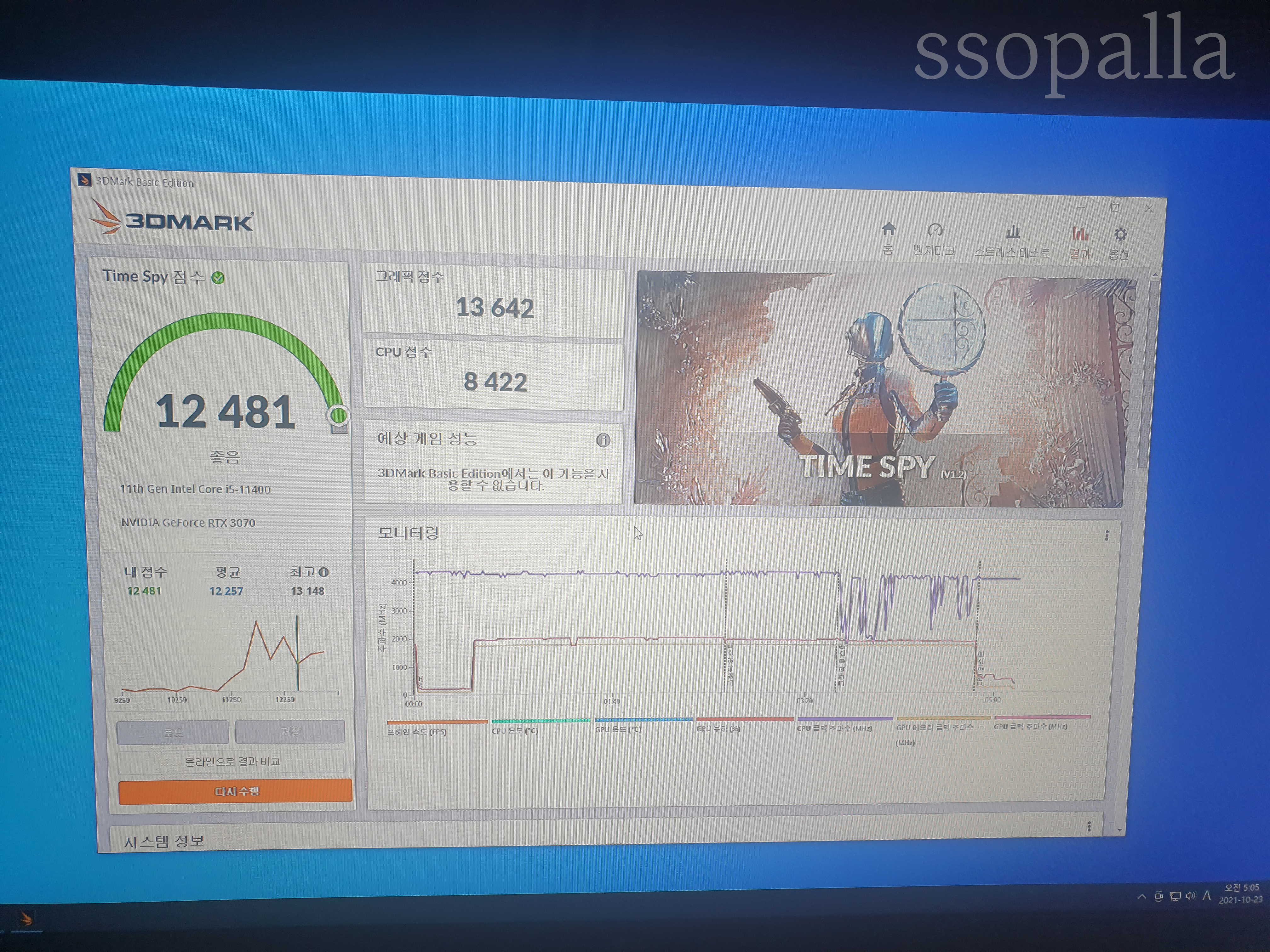Click info icon next to best score (최고)
Screen dimensions: 1270x952
click(x=324, y=572)
